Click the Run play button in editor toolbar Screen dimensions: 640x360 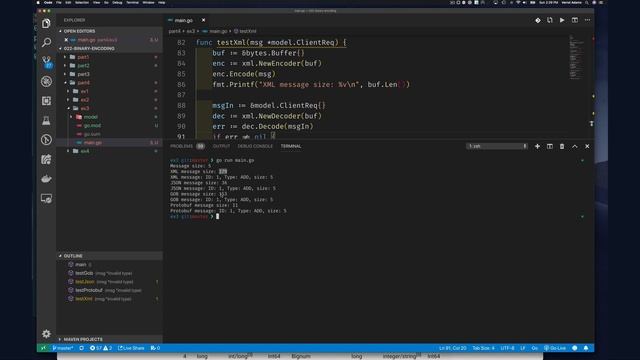(562, 20)
